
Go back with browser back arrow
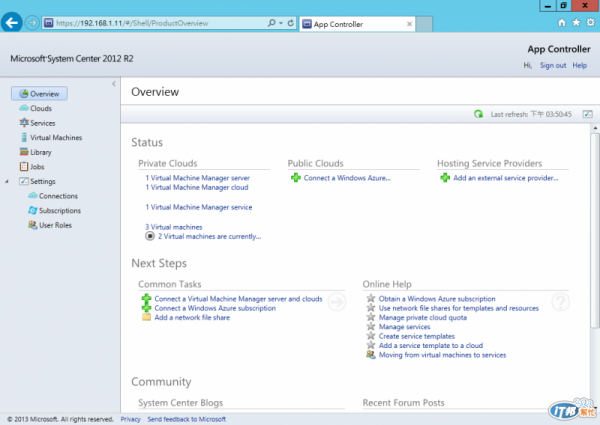pos(11,23)
